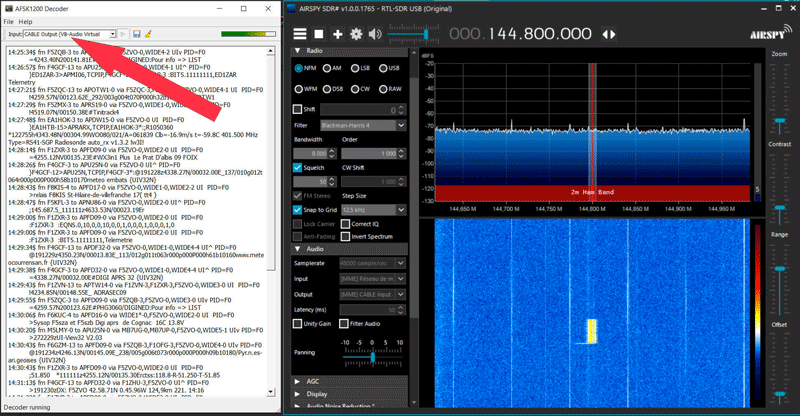Click the decoder log scrollbar up arrow
This screenshot has width=800, height=416.
[x=271, y=51]
